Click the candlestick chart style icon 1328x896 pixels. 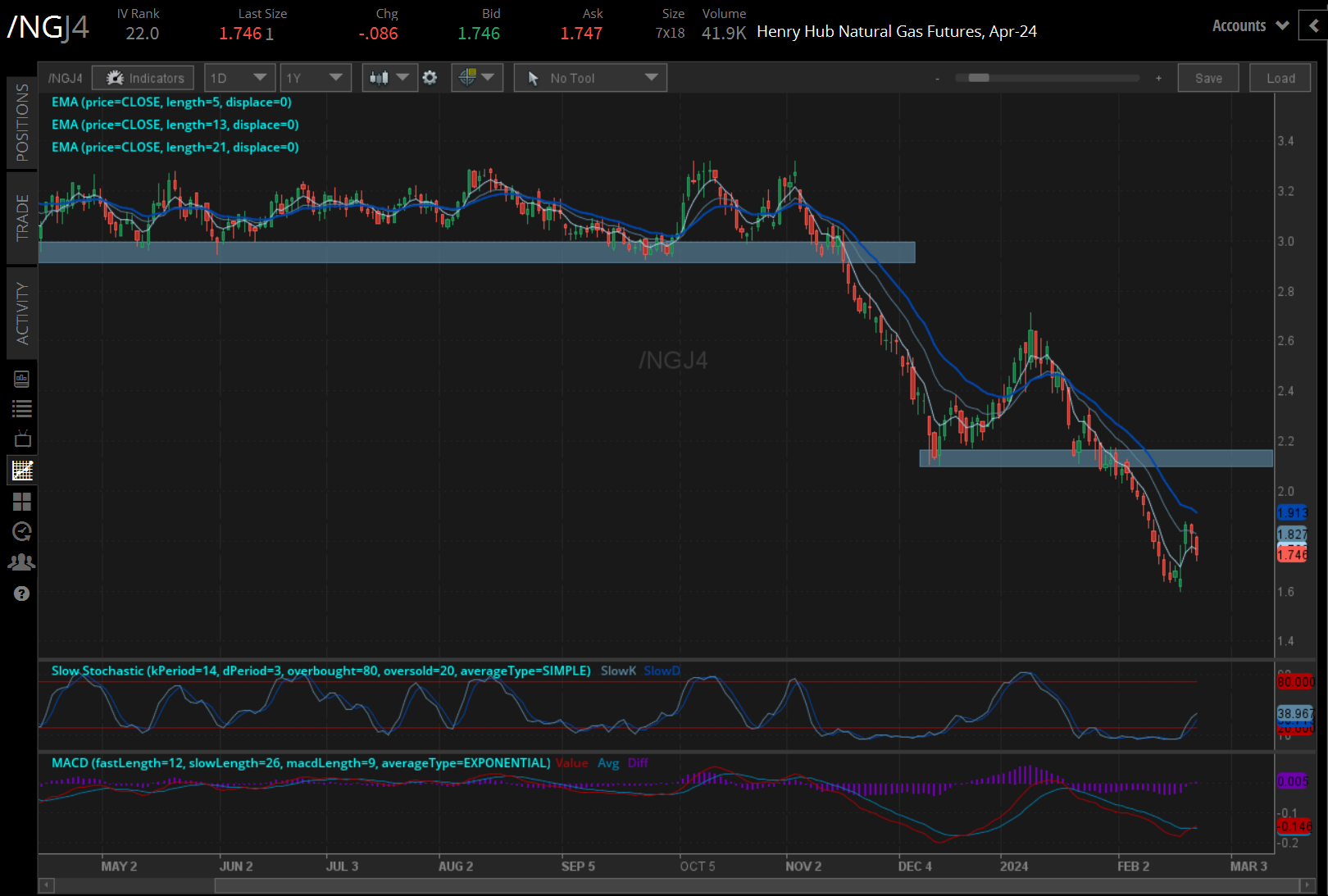pos(378,77)
